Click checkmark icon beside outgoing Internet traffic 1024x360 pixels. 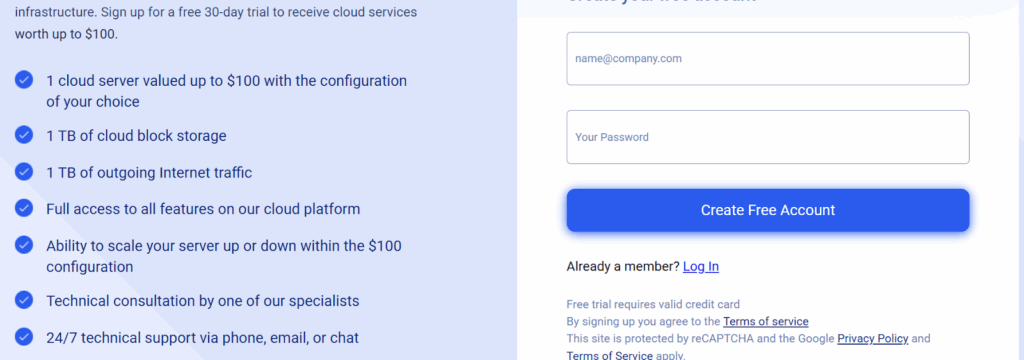click(x=24, y=171)
